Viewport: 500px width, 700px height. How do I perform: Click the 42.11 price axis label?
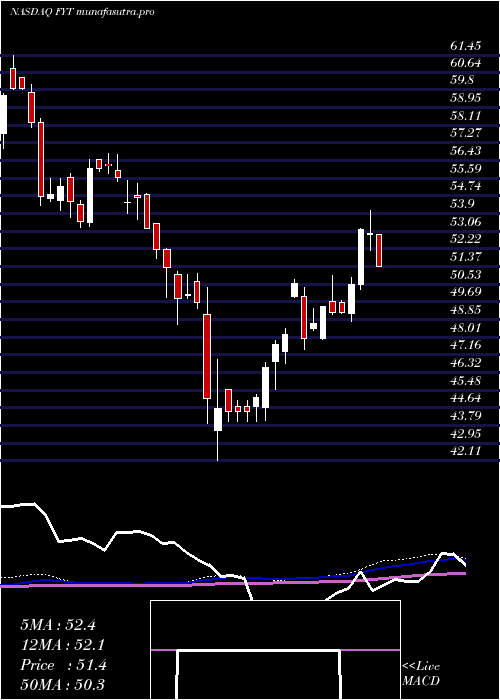point(466,451)
